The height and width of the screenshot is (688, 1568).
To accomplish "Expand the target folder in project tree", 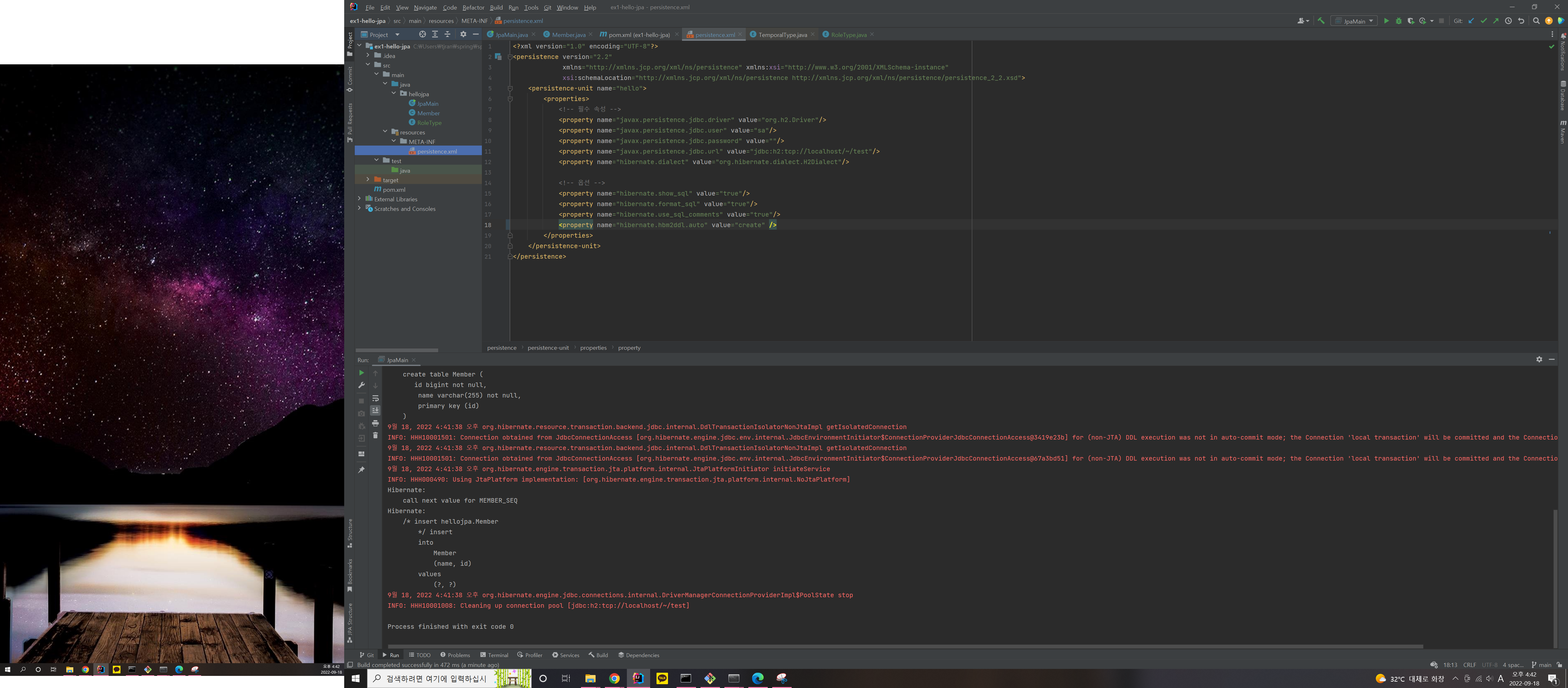I will click(x=368, y=180).
